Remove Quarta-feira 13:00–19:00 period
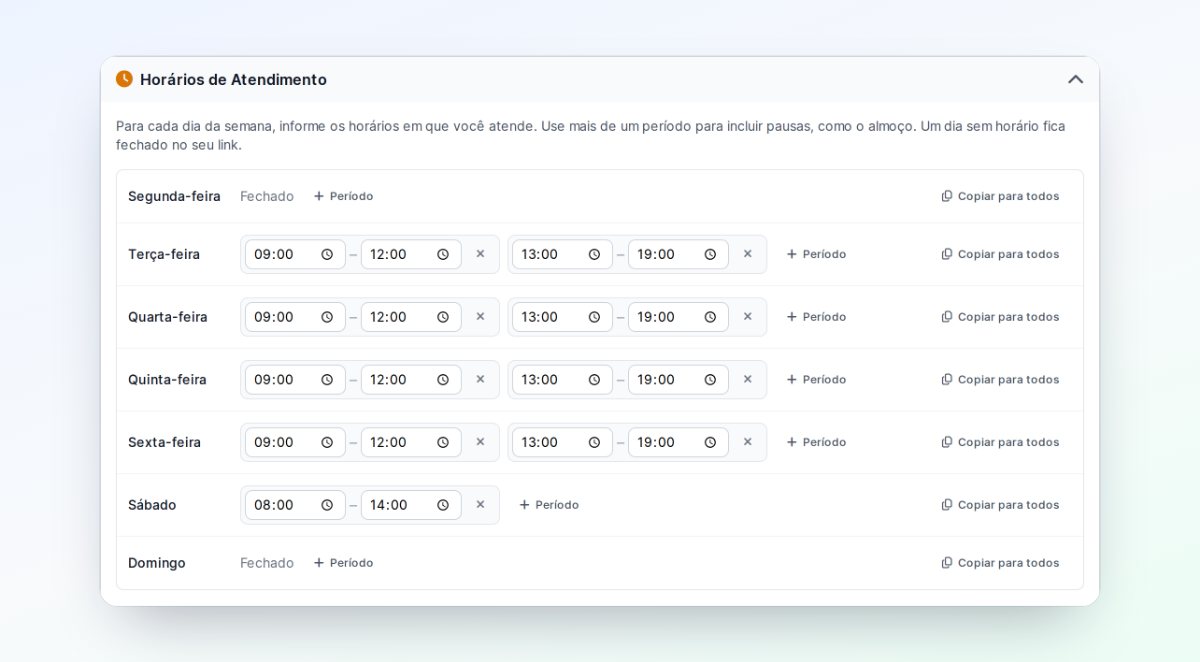Screen dimensions: 1200x662 pyautogui.click(x=747, y=317)
